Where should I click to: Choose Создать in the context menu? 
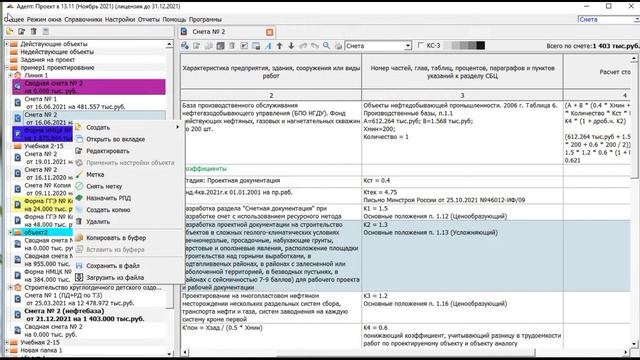[x=128, y=127]
